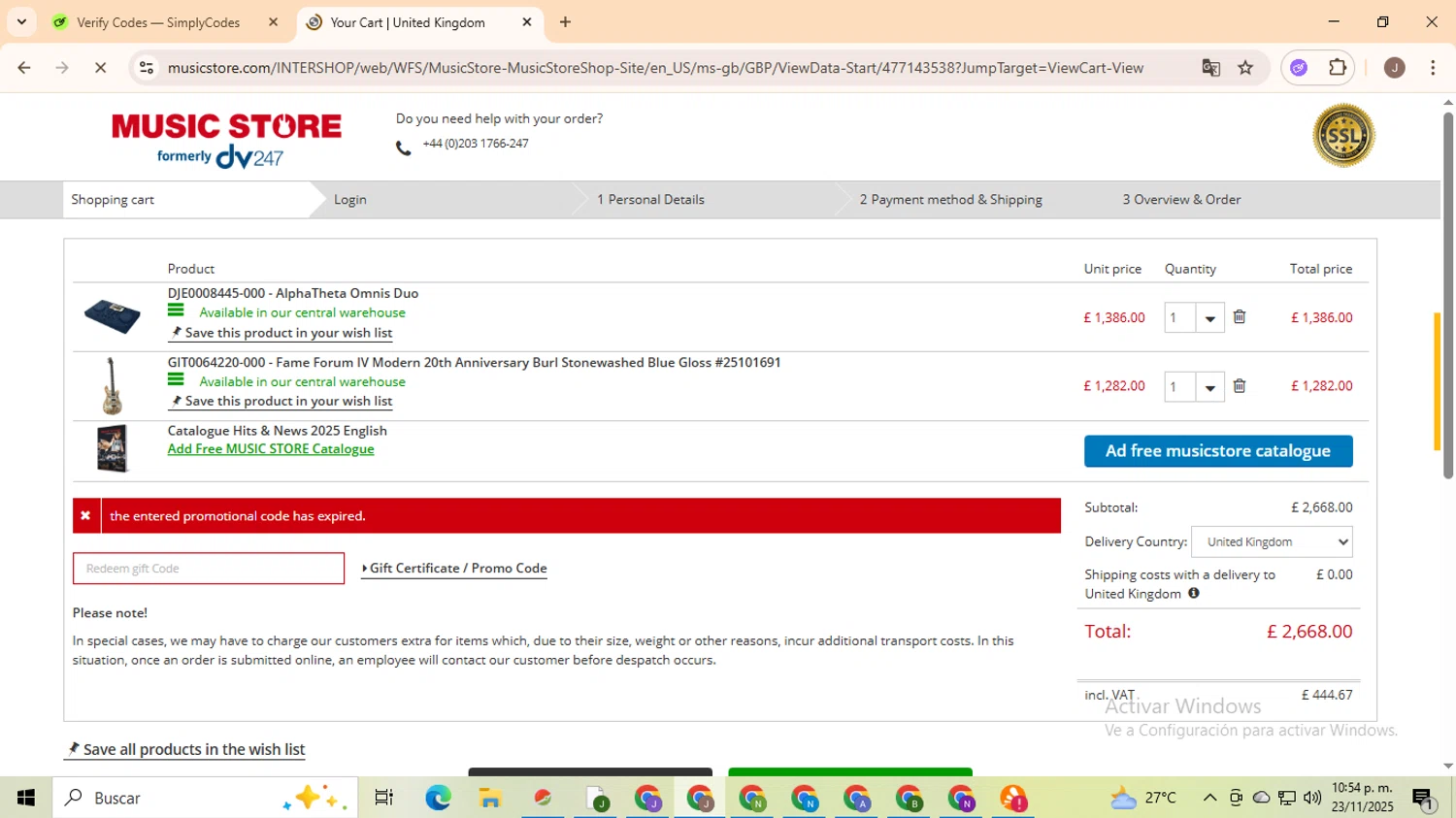Open Fame Forum IV guitar thumbnail

pyautogui.click(x=112, y=386)
